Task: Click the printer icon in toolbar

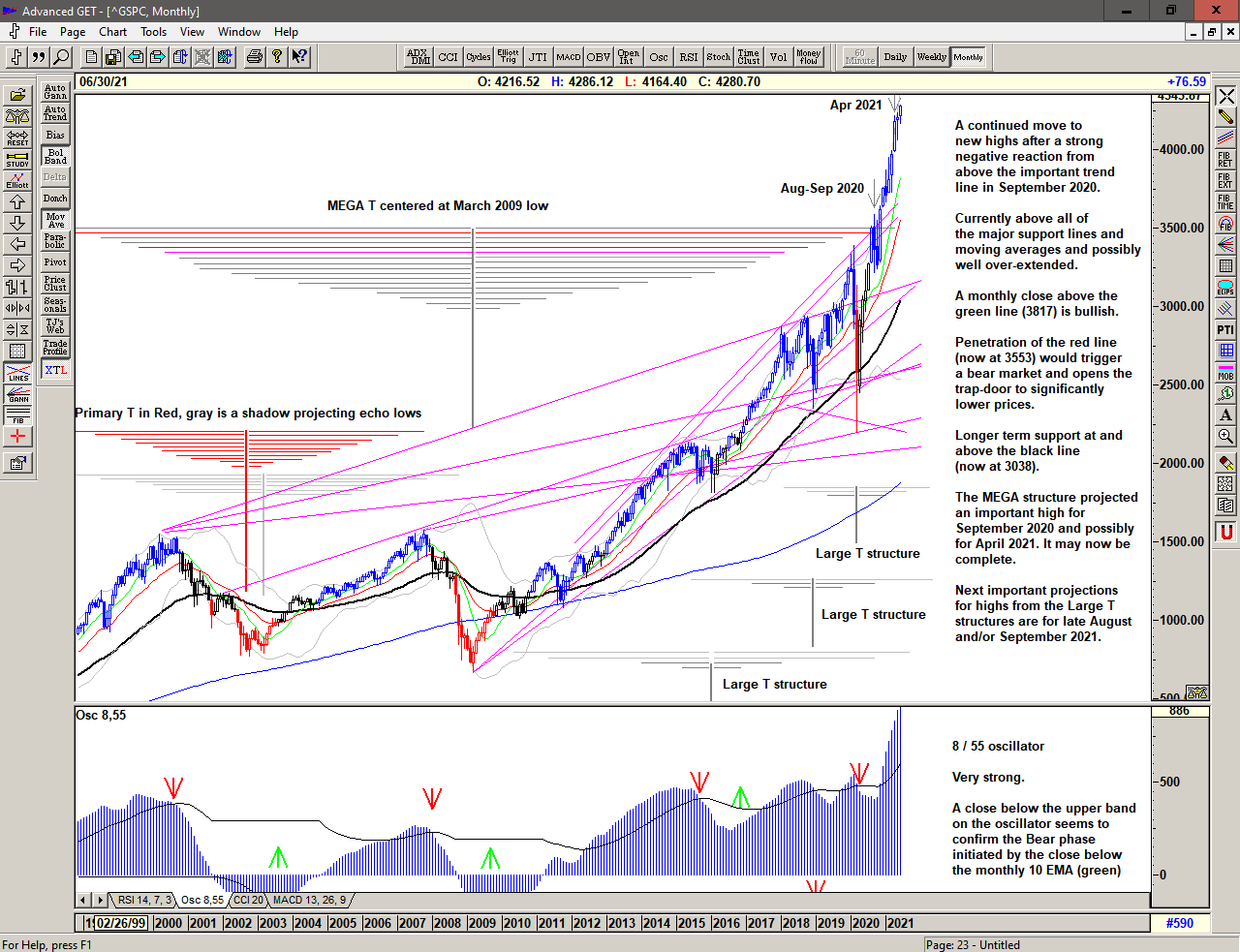Action: [254, 57]
